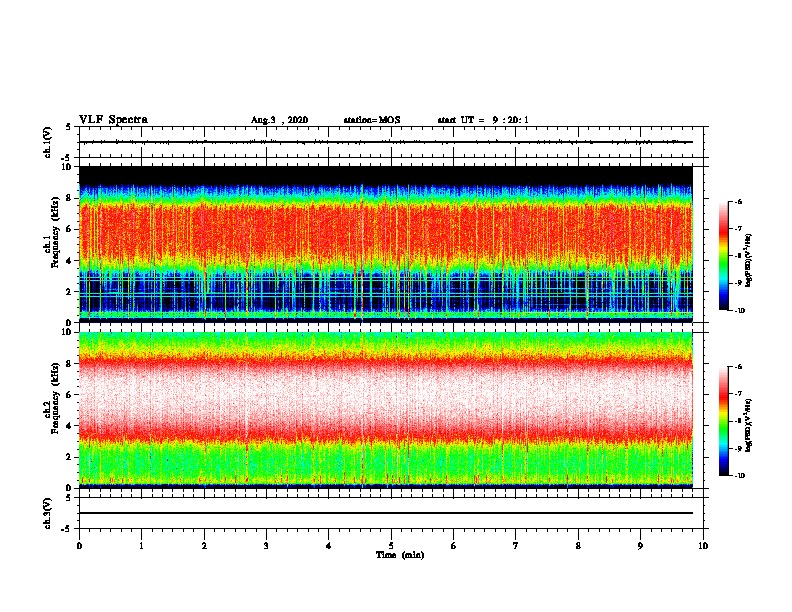Click the "8" tick on ch.2 frequency axis

tap(70, 364)
